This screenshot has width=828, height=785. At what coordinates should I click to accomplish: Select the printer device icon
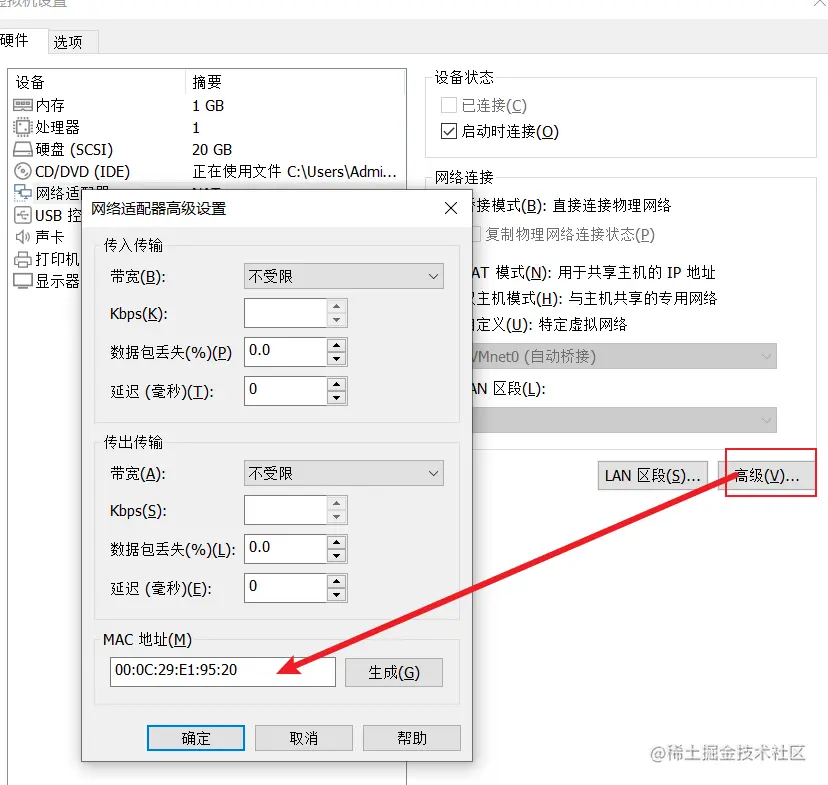[x=23, y=259]
